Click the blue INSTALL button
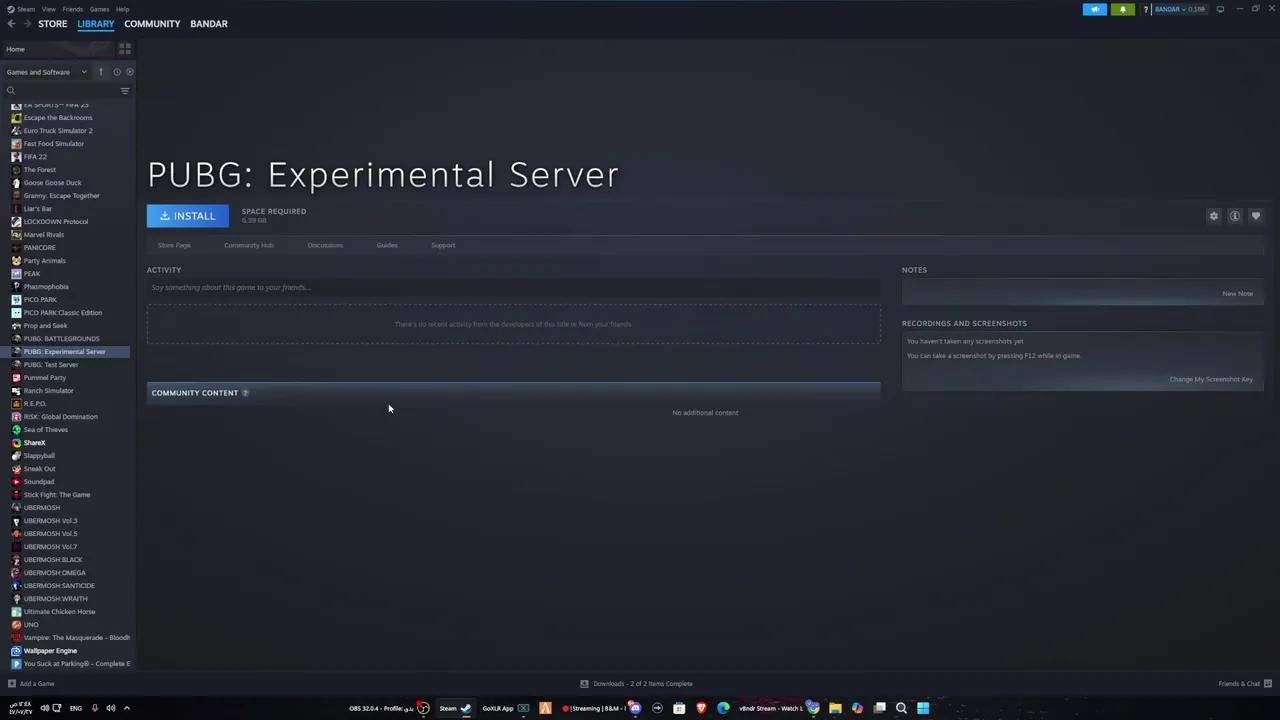Screen dimensions: 1280x720 [188, 216]
